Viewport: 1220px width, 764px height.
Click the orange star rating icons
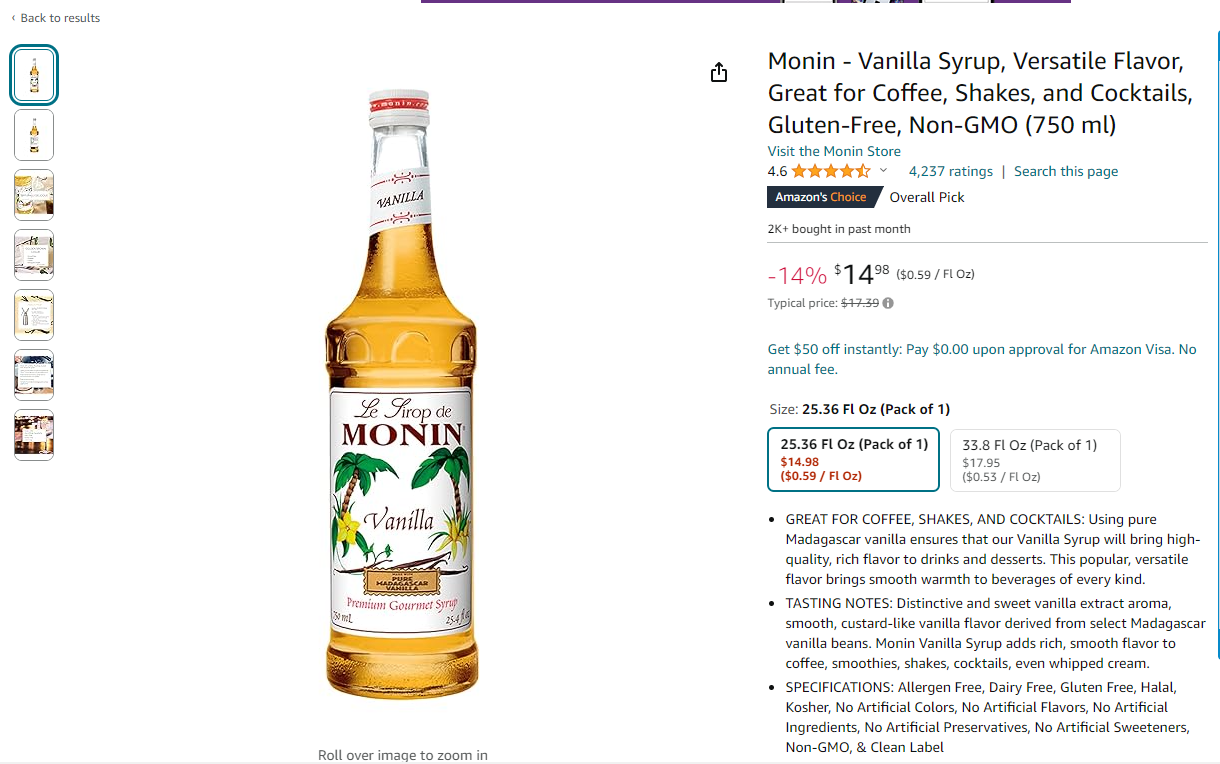(831, 171)
